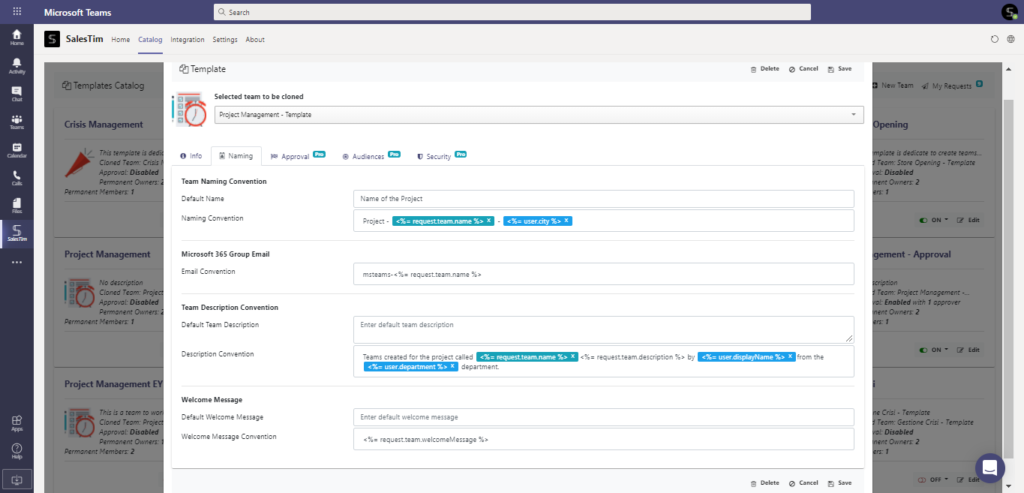Open dropdown arrow next to the OFF toggle

(947, 479)
